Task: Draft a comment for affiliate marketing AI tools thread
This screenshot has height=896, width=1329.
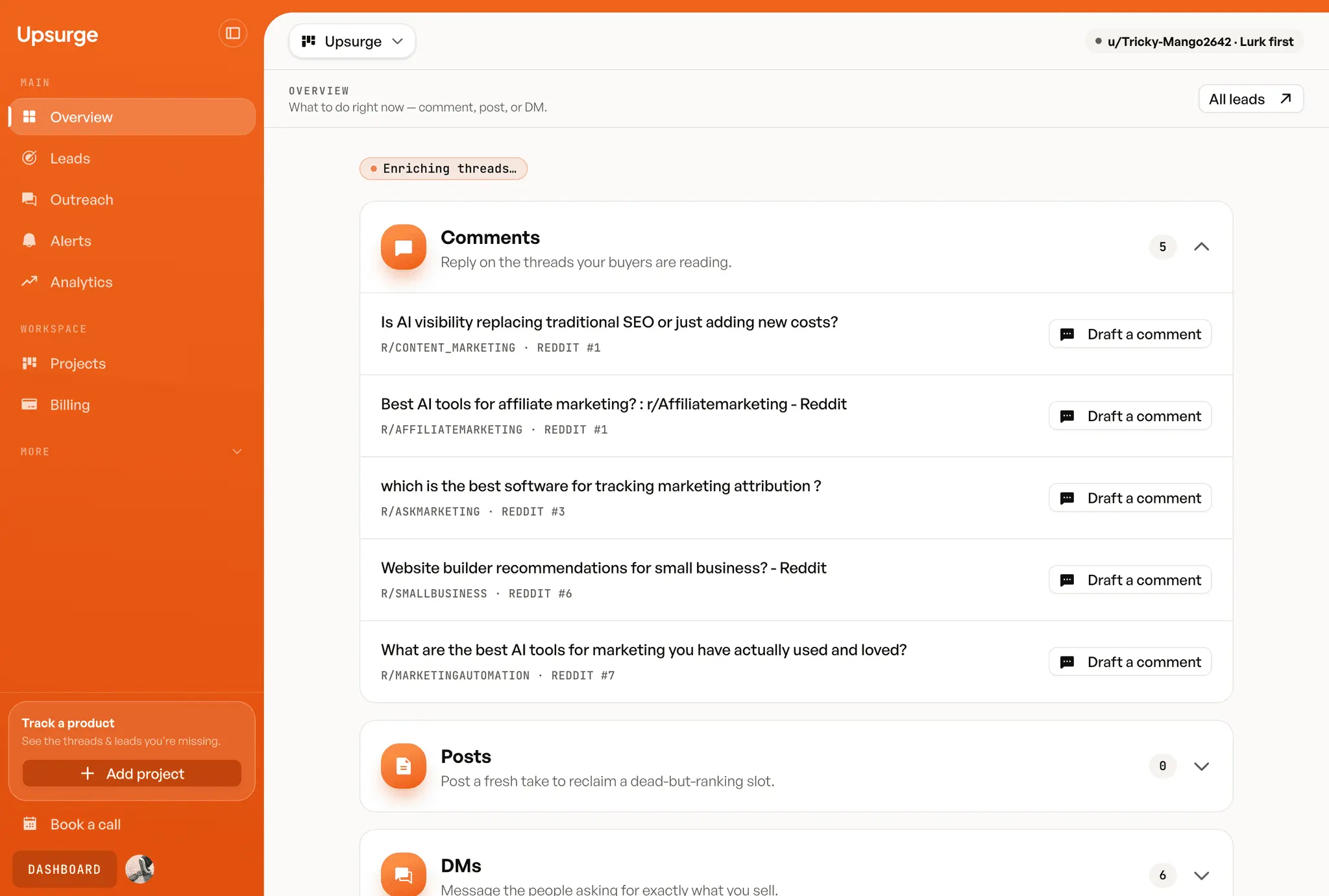Action: tap(1130, 416)
